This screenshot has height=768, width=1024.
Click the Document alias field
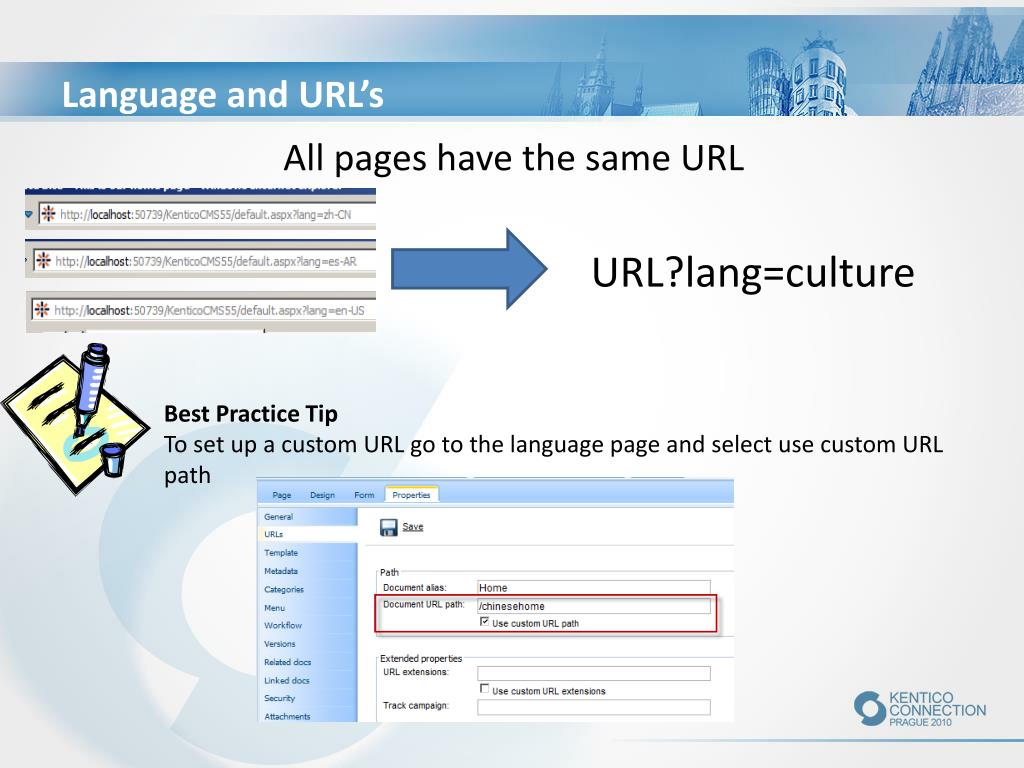(594, 587)
